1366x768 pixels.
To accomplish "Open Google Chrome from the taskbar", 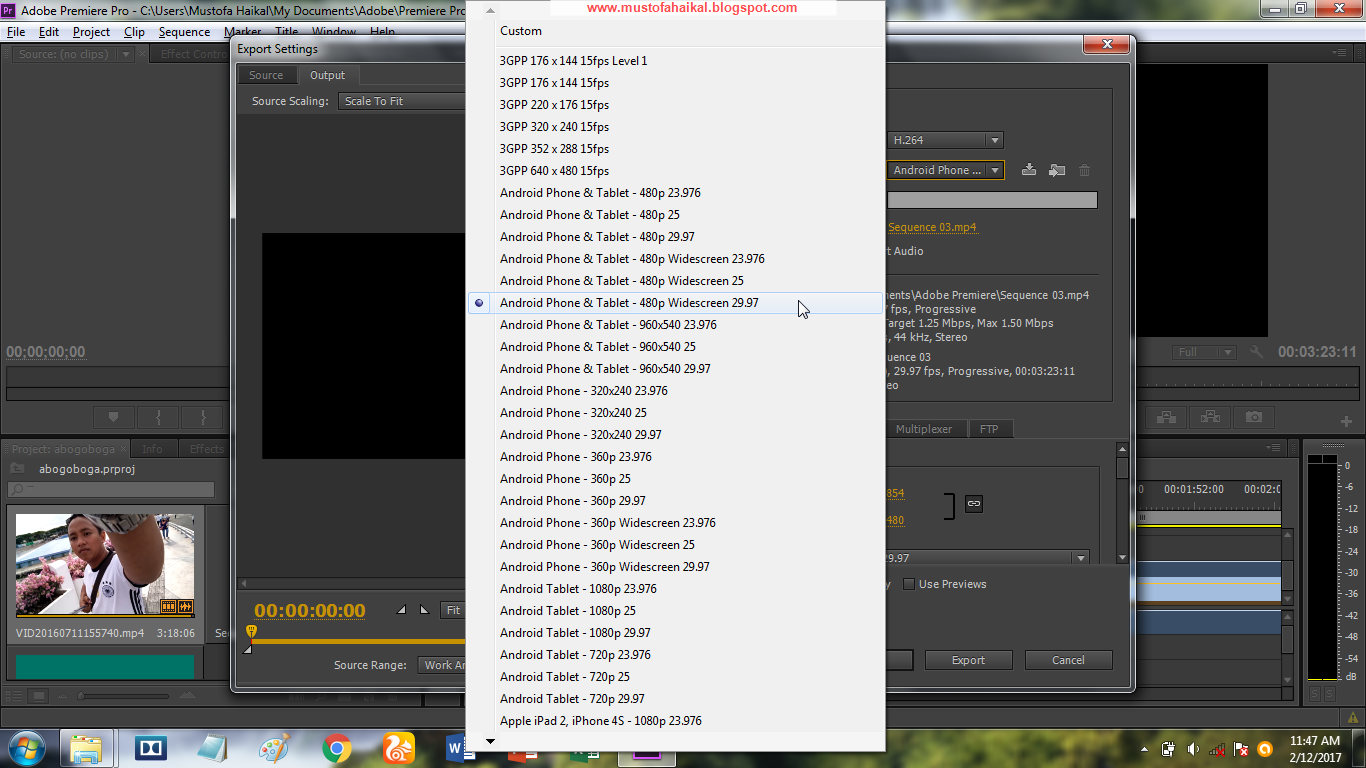I will coord(337,748).
